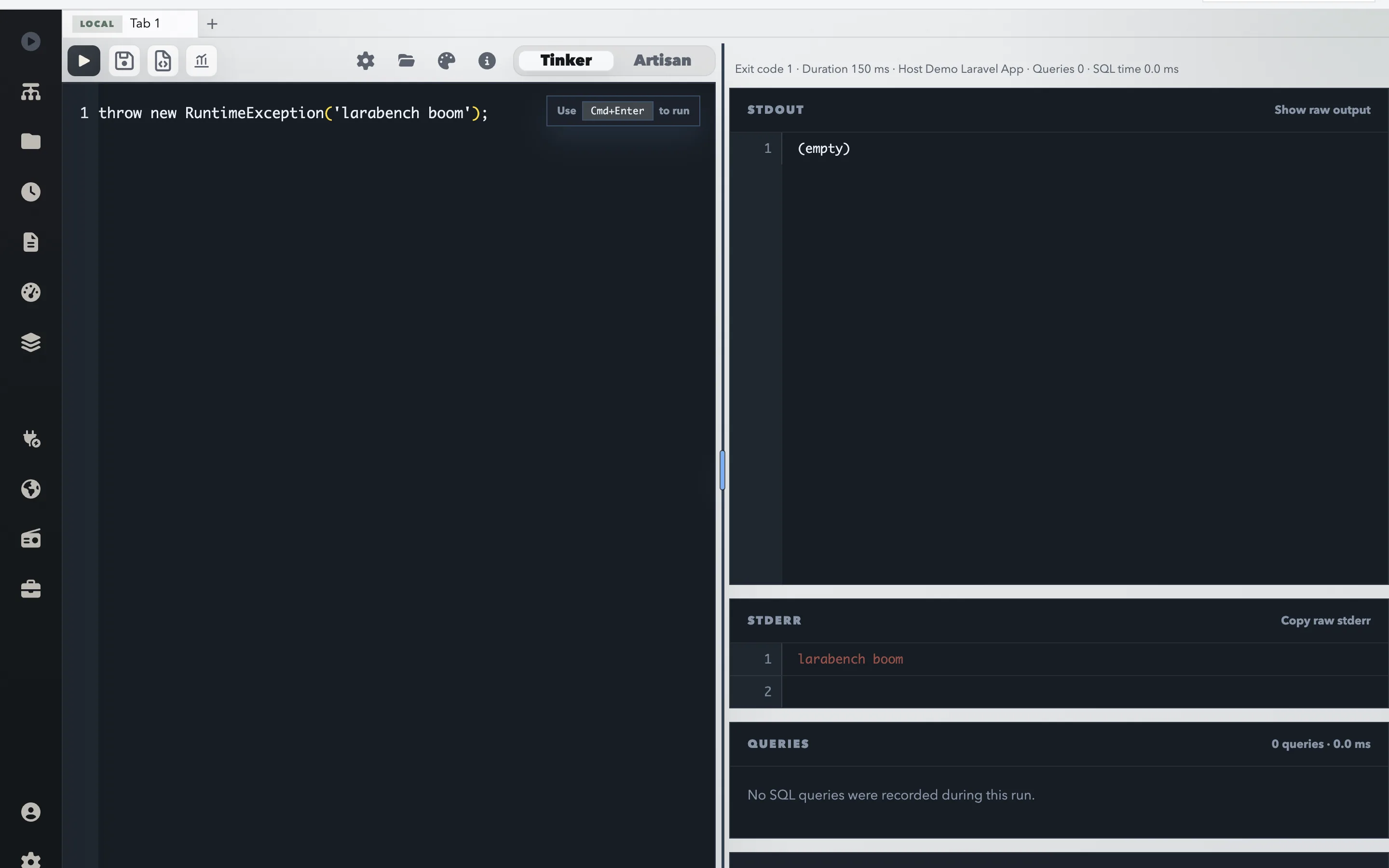Viewport: 1389px width, 868px height.
Task: Save the snippet with the floppy disk icon
Action: (124, 60)
